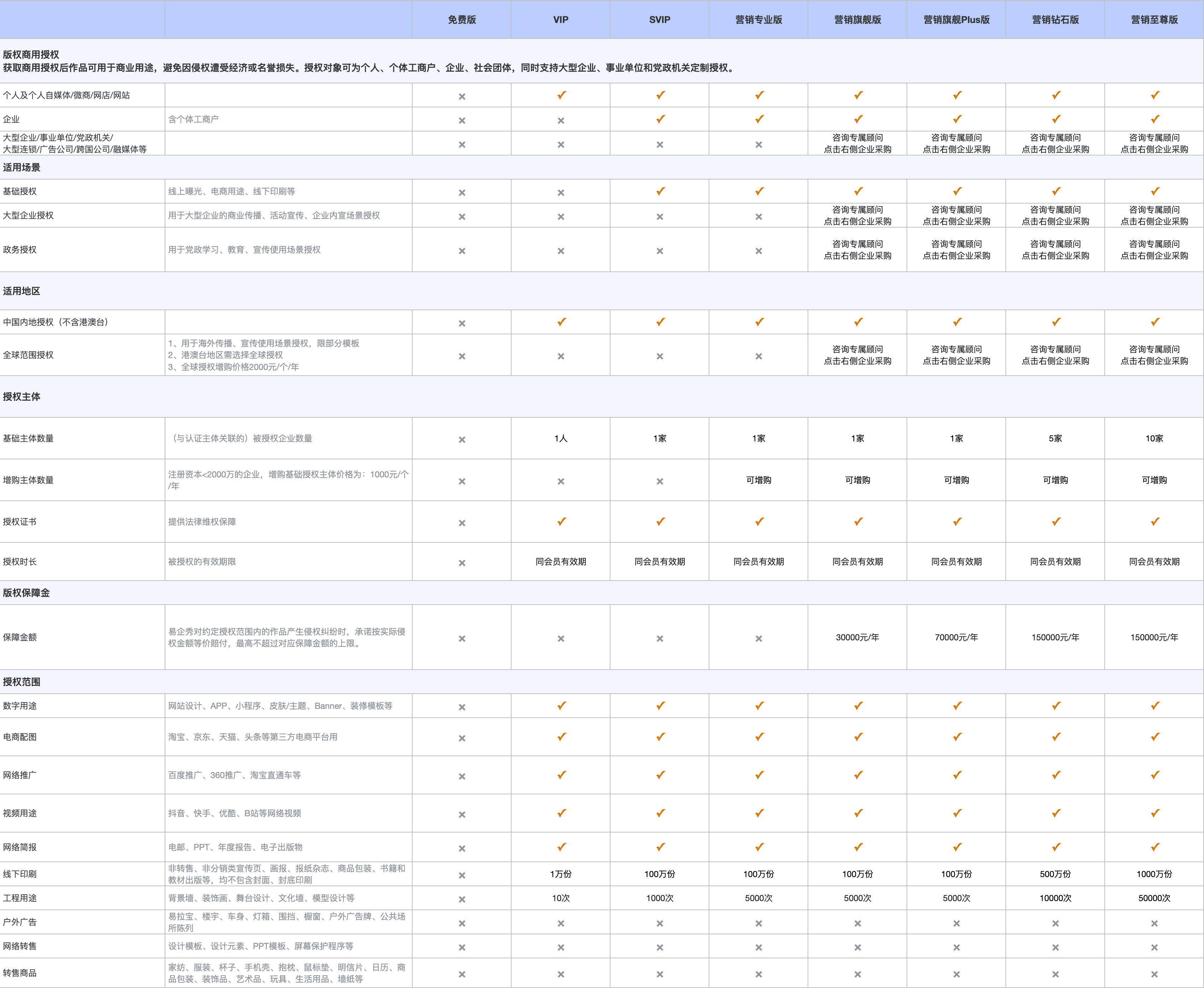Click SVIP checkmark in 中国内地授权 row
The image size is (1204, 988).
(x=660, y=322)
